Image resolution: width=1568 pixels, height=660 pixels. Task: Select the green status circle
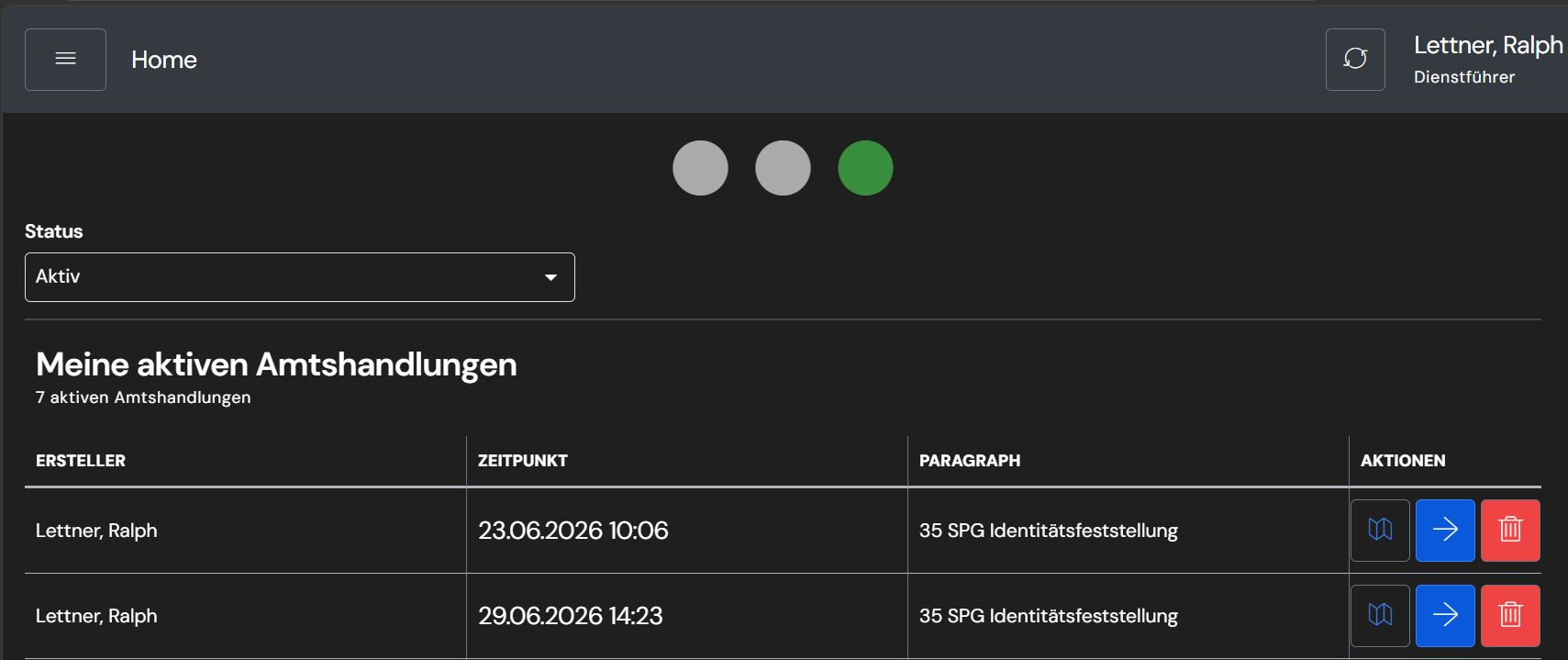[x=865, y=168]
